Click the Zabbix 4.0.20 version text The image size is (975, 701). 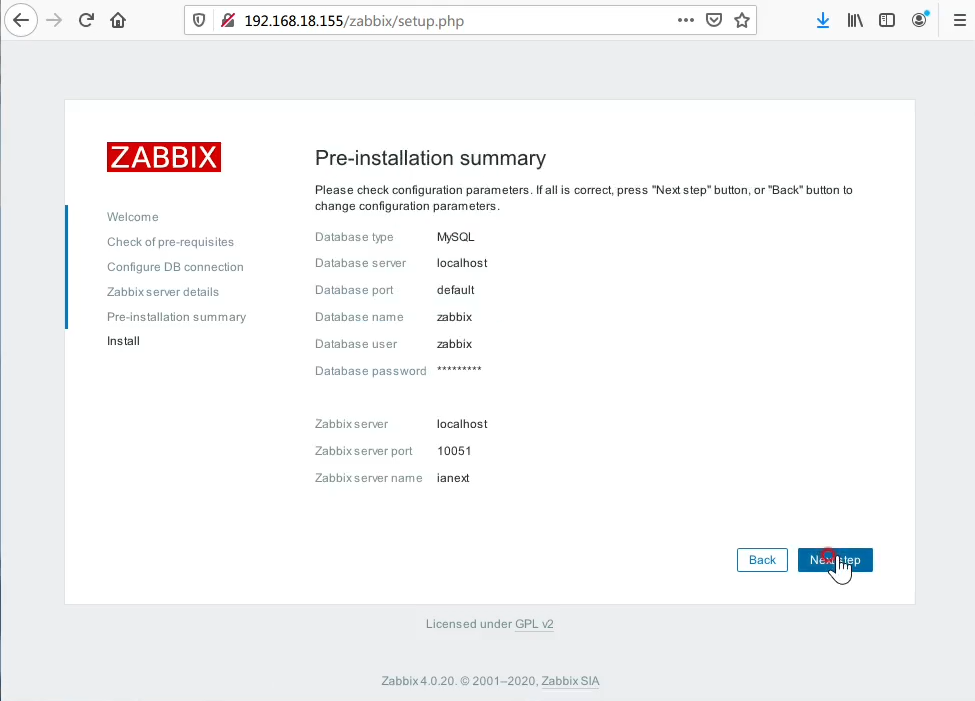418,681
